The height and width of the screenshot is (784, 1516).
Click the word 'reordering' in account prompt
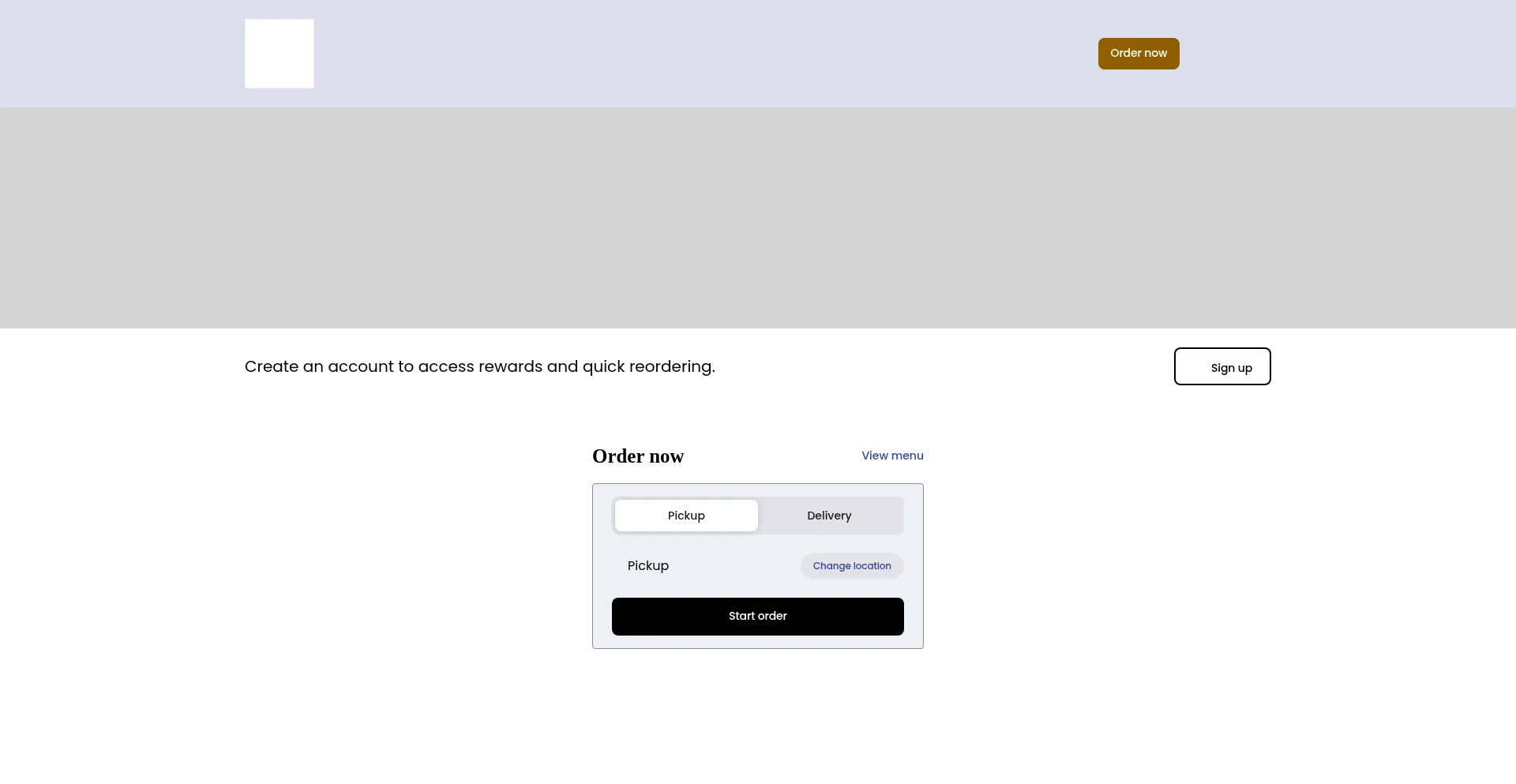pyautogui.click(x=671, y=367)
